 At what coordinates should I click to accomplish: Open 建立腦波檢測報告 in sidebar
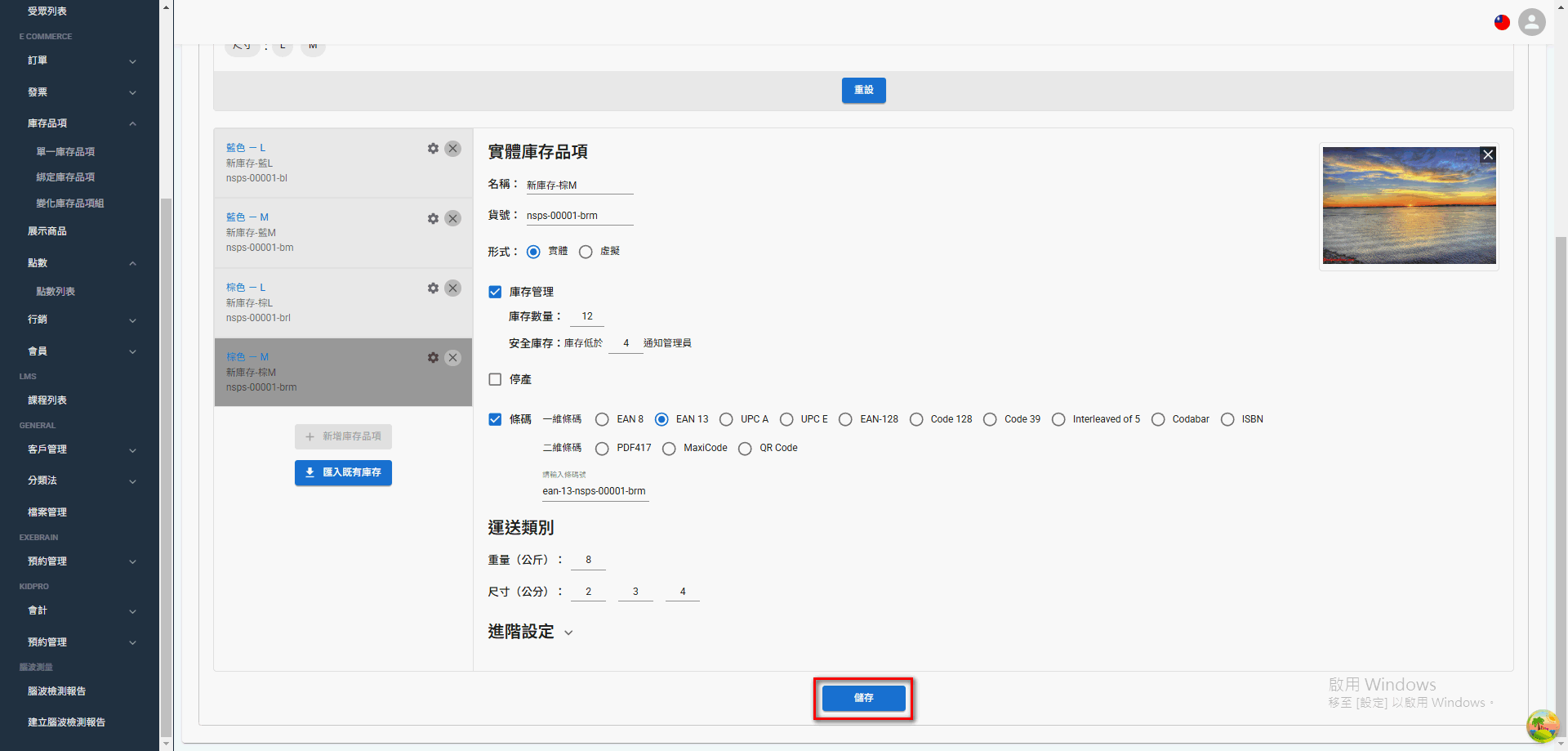66,722
